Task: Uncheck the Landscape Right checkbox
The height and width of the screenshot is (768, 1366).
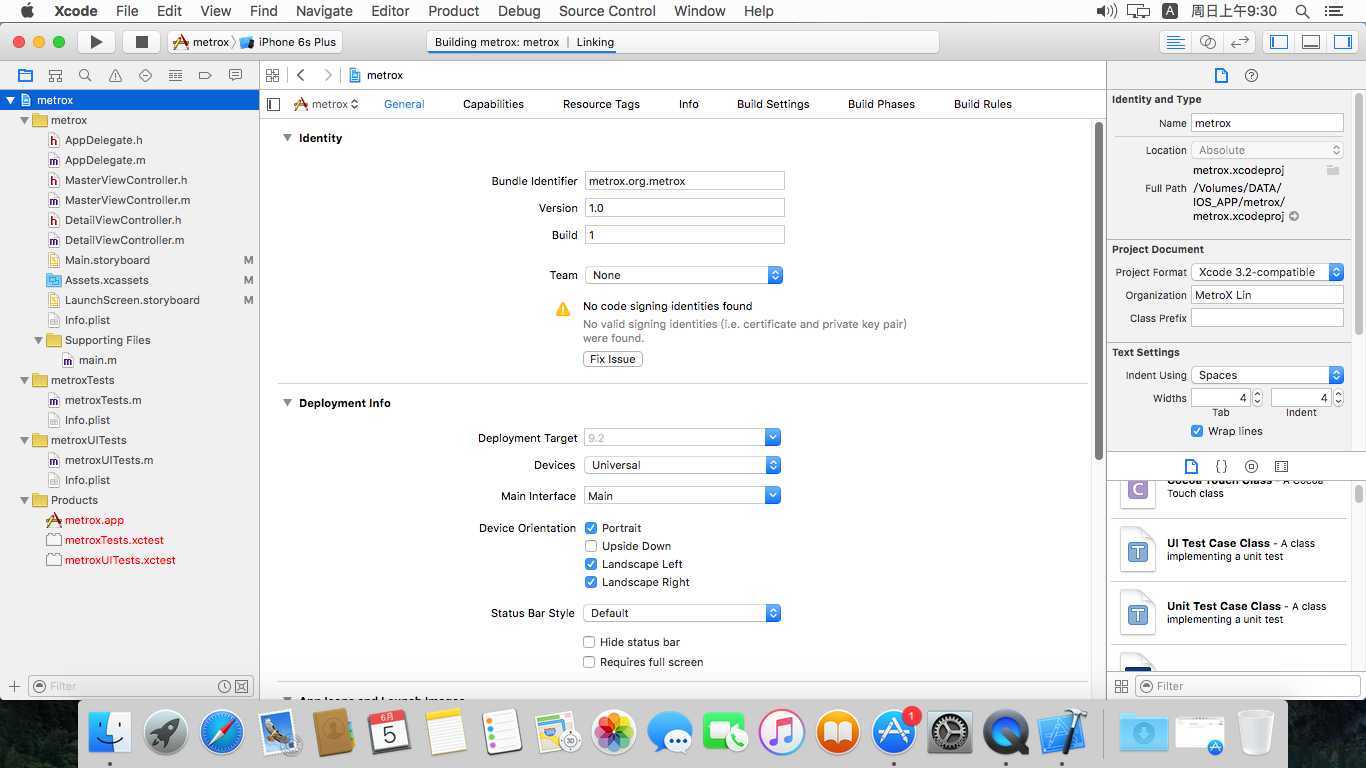Action: (591, 582)
